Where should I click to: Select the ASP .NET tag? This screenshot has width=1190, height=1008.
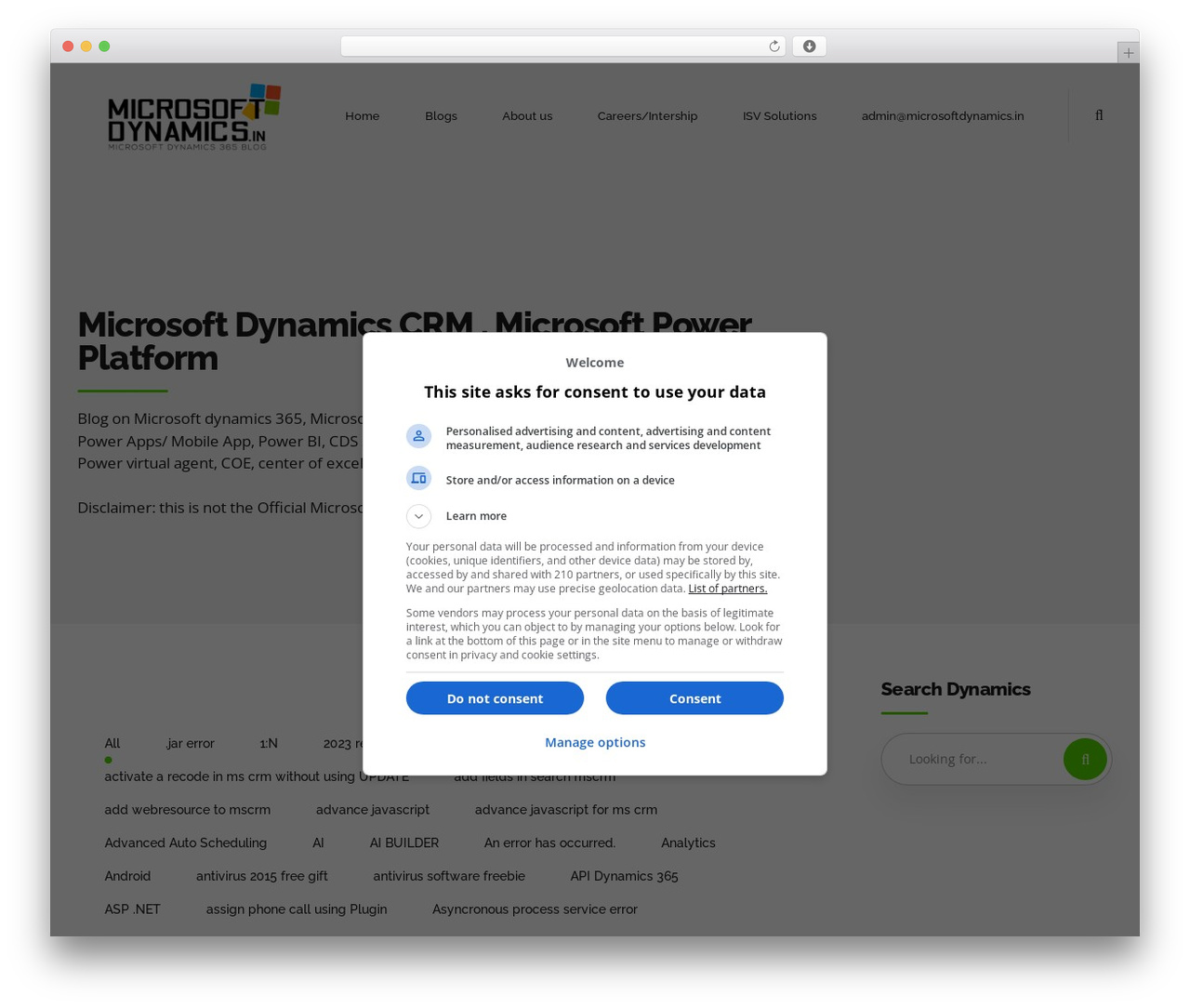132,909
